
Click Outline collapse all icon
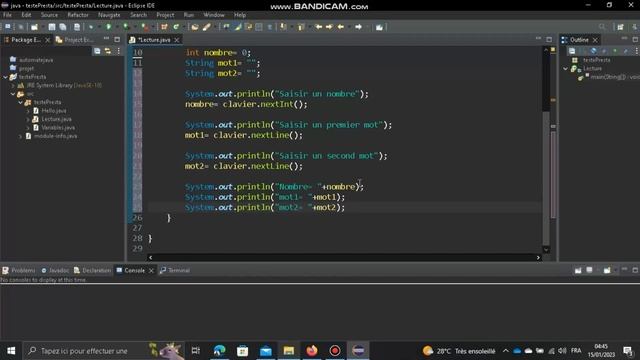click(x=572, y=51)
